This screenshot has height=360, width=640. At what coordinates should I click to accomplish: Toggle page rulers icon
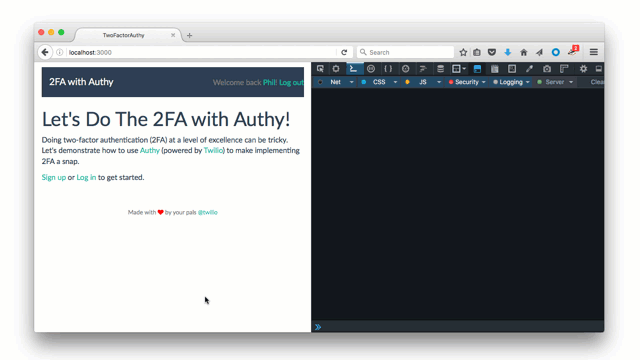564,69
